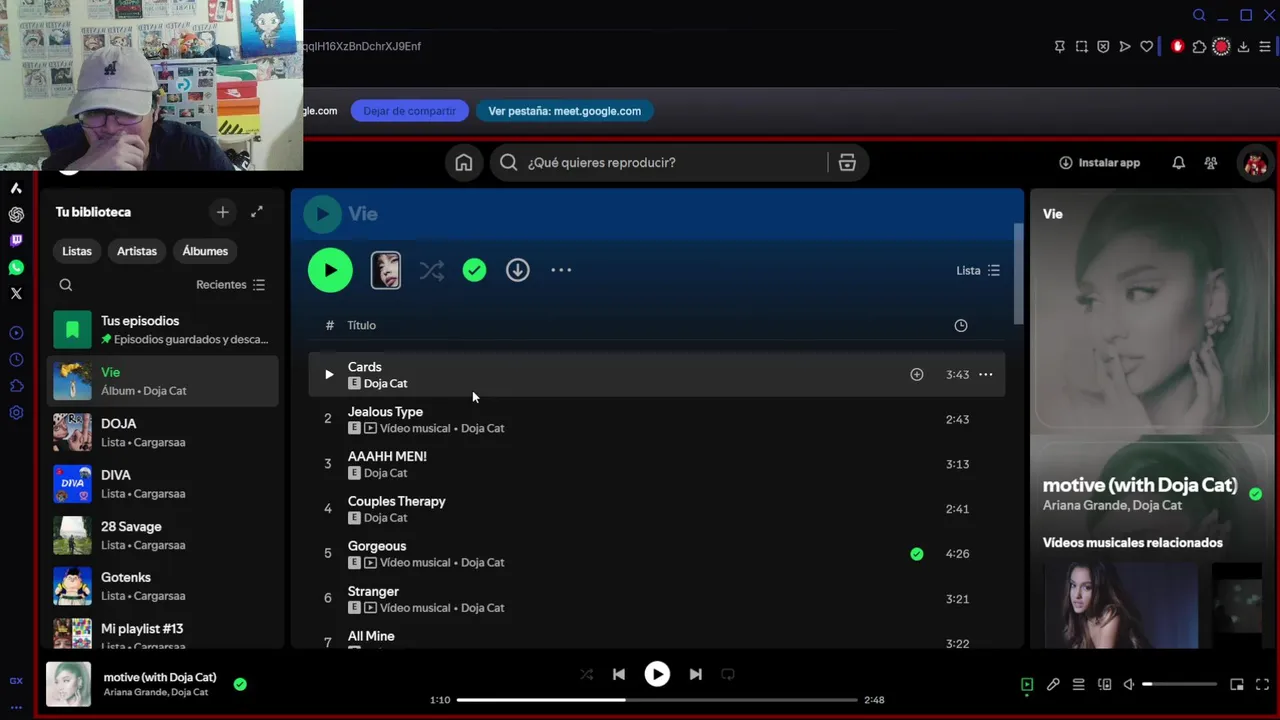
Task: Play the Vie album with the large green button
Action: click(330, 270)
